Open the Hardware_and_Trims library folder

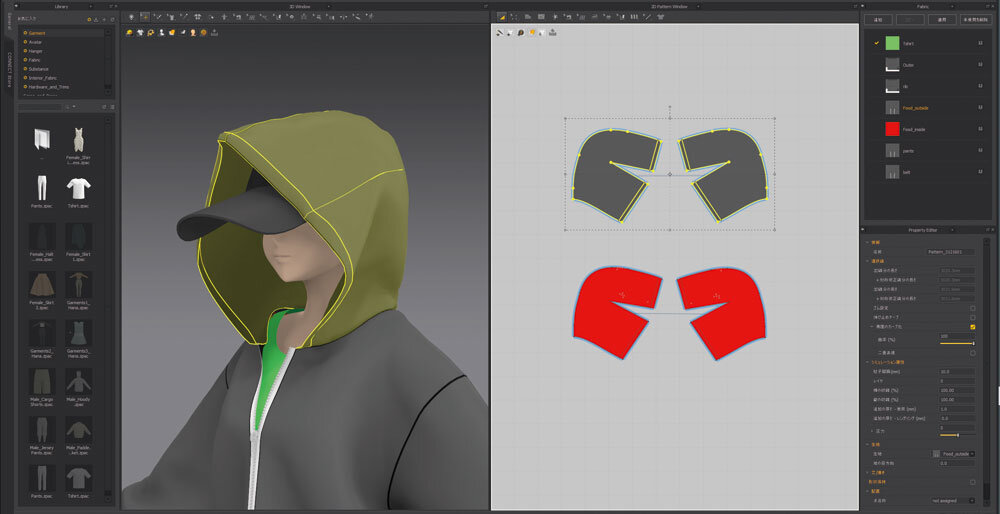click(49, 87)
